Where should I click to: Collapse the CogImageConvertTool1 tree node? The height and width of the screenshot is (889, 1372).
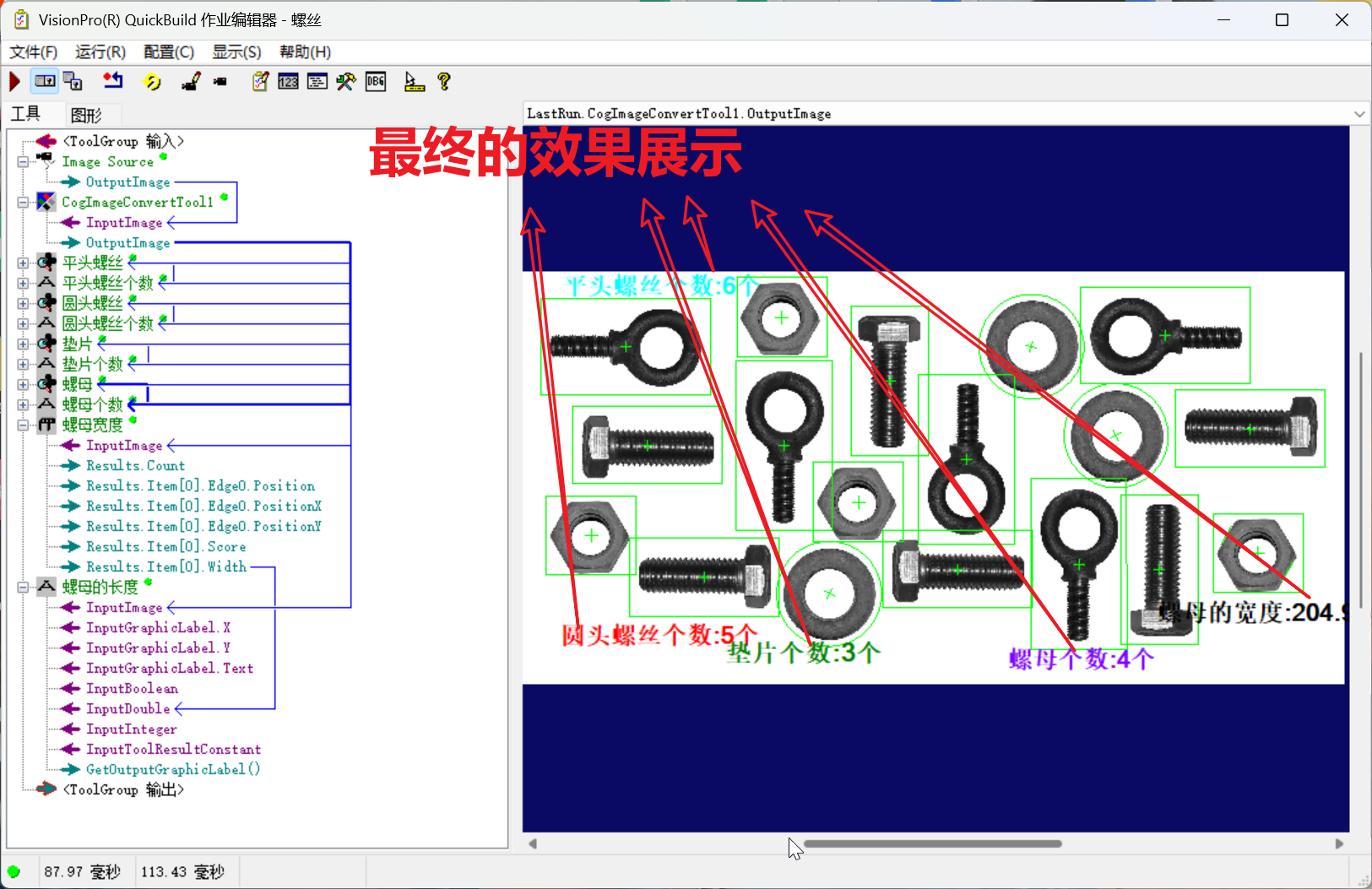click(24, 202)
